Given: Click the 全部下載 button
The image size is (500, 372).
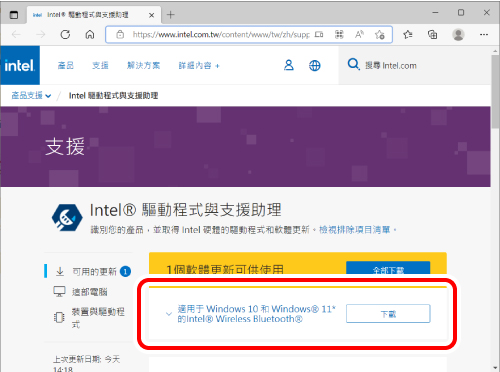Looking at the screenshot, I should (x=388, y=269).
